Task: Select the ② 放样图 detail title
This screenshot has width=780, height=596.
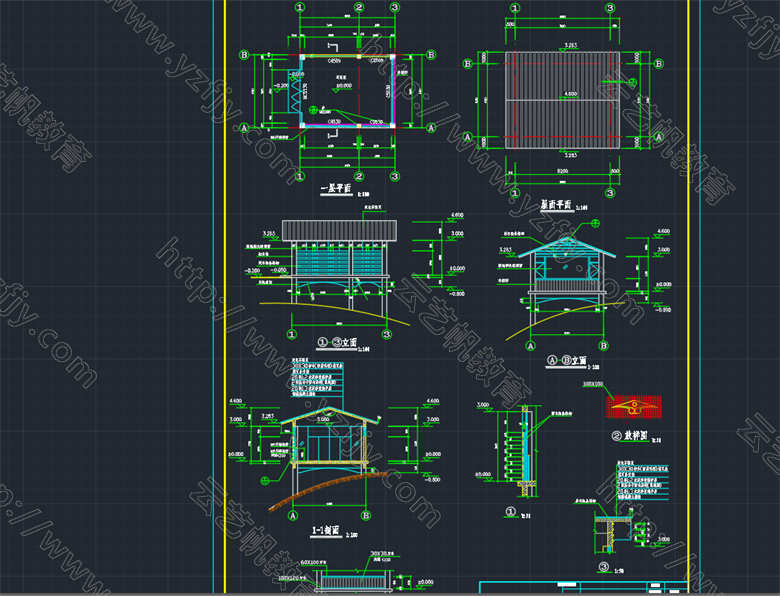Action: (630, 435)
